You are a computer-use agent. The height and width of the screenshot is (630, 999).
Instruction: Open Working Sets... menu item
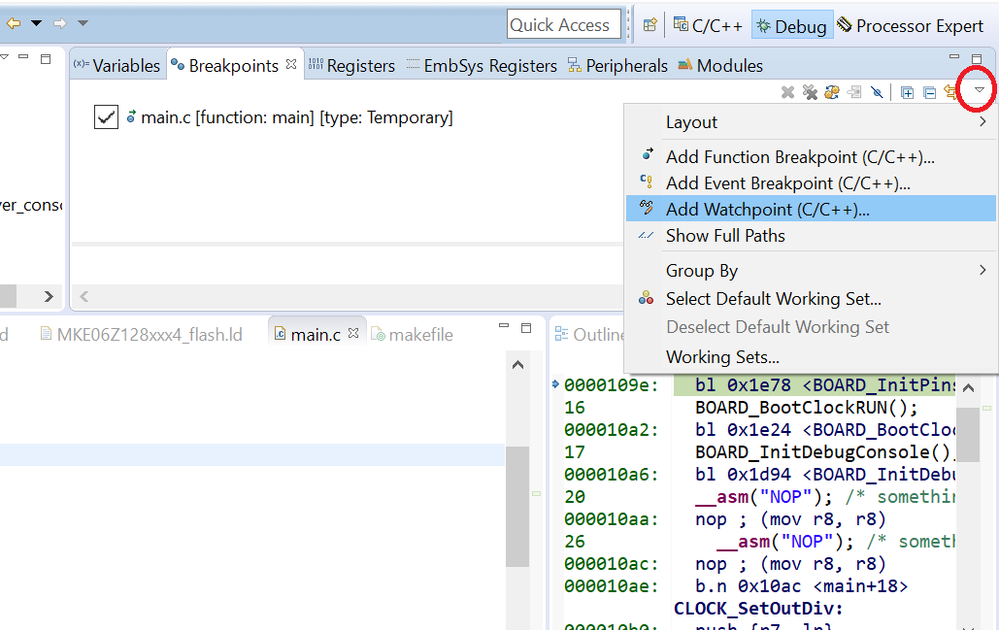coord(810,357)
